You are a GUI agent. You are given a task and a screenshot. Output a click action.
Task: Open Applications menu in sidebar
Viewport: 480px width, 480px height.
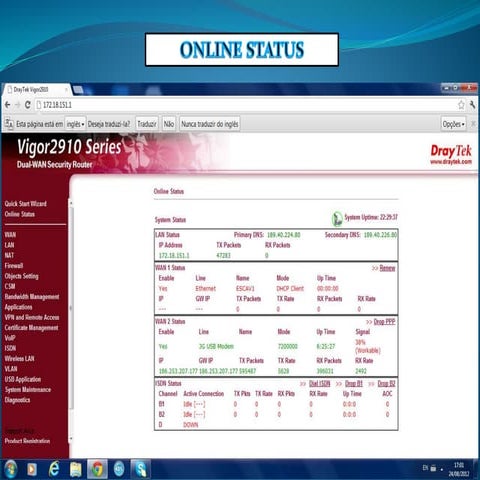point(18,307)
